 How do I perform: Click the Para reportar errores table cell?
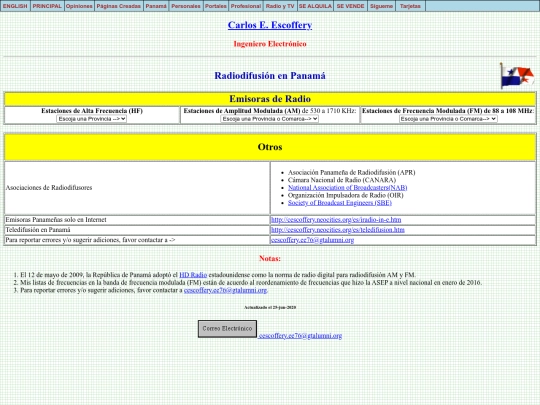pyautogui.click(x=137, y=240)
